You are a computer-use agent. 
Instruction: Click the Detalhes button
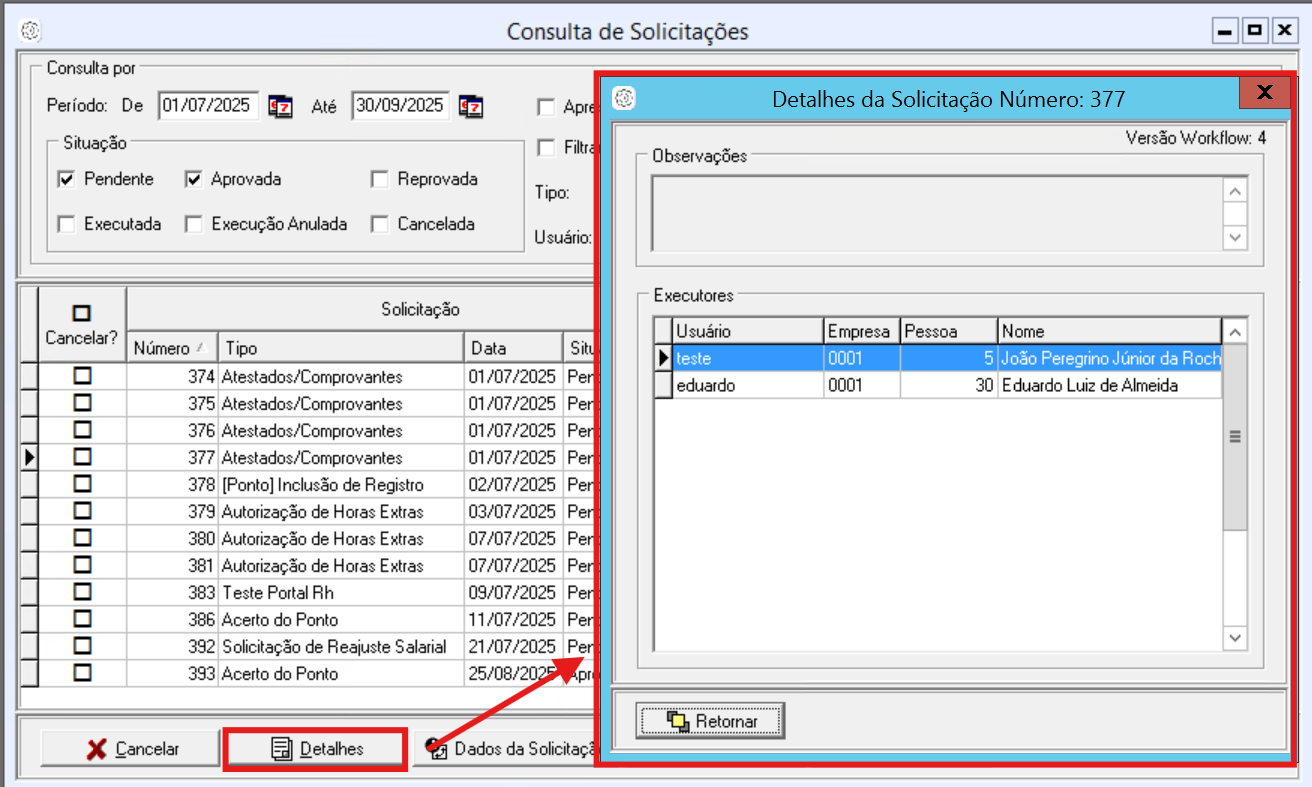(x=316, y=749)
